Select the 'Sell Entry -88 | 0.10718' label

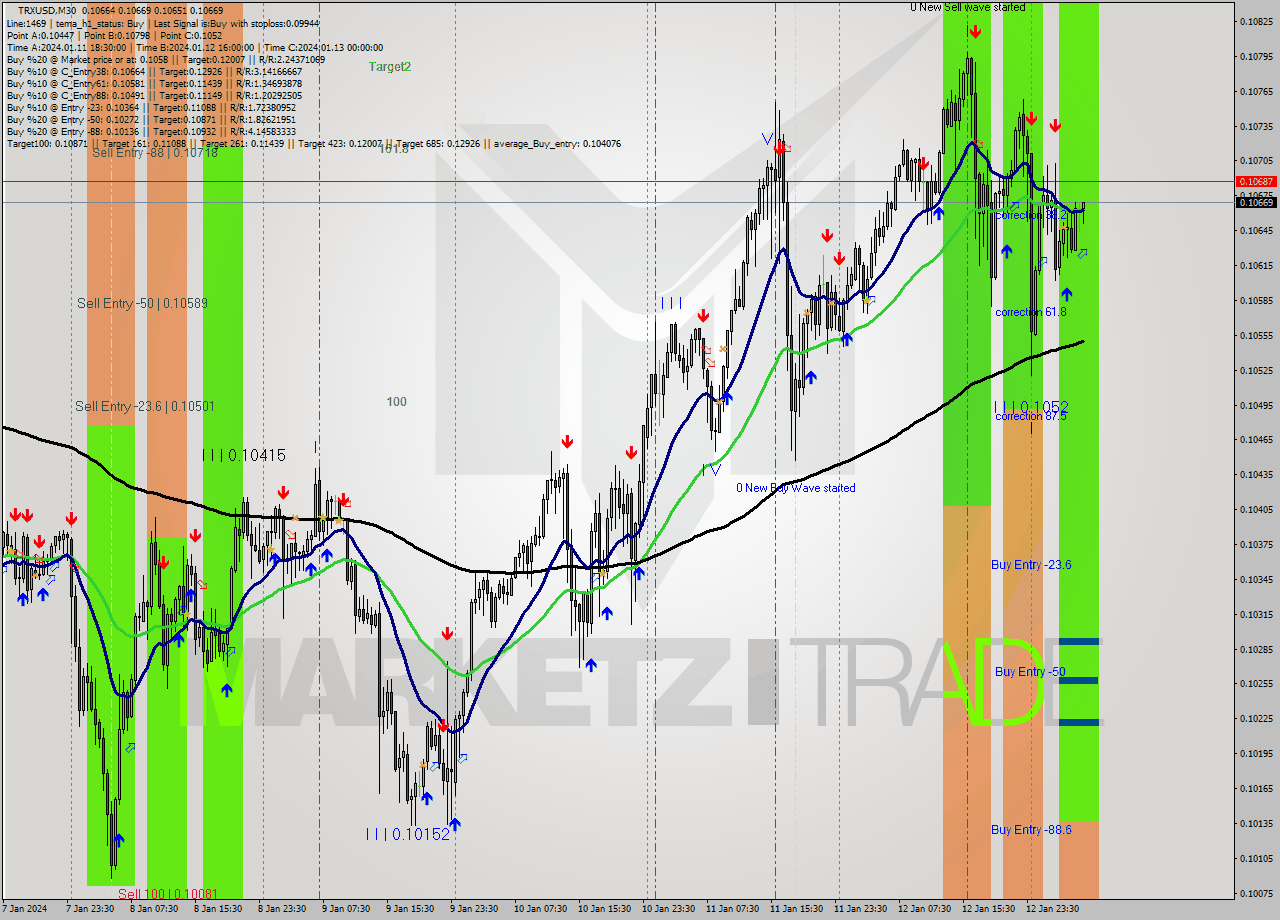(x=155, y=153)
